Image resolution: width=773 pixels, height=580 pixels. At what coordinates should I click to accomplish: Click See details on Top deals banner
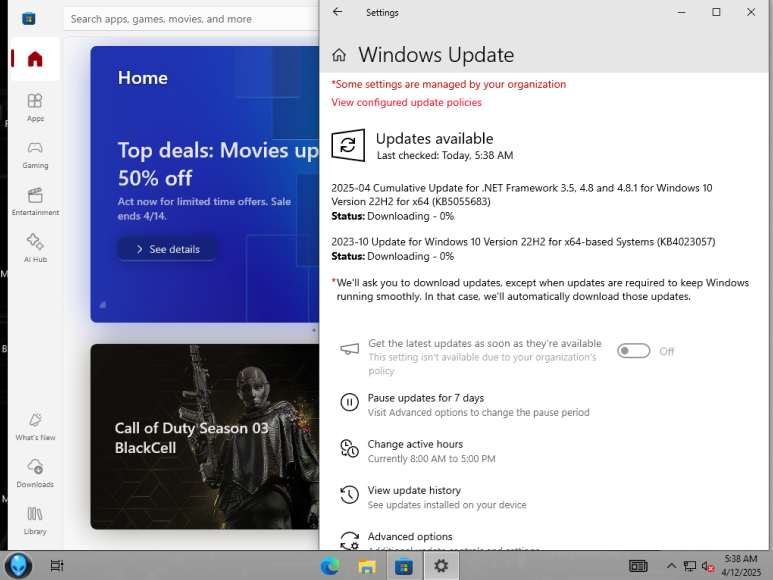167,249
